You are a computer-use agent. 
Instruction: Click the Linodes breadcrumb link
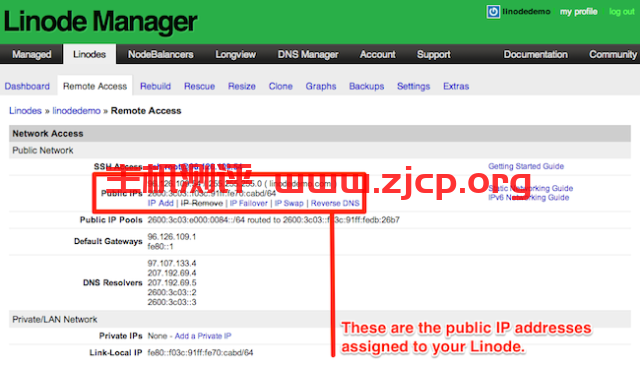(x=25, y=111)
